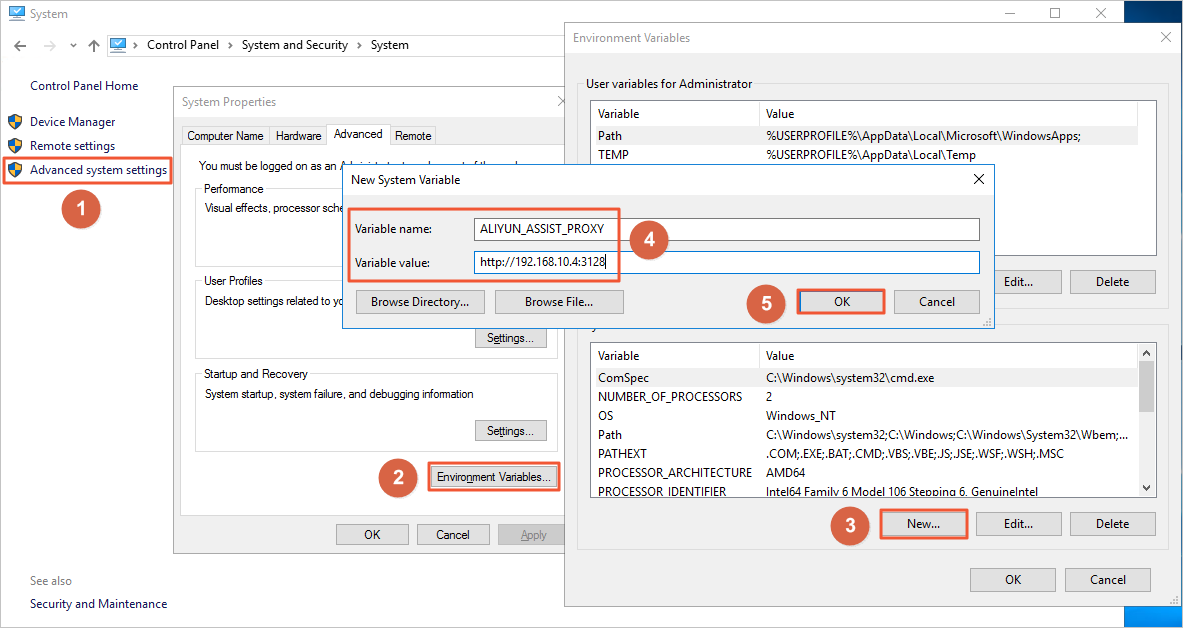
Task: Click the Remote settings shield icon
Action: pyautogui.click(x=15, y=146)
